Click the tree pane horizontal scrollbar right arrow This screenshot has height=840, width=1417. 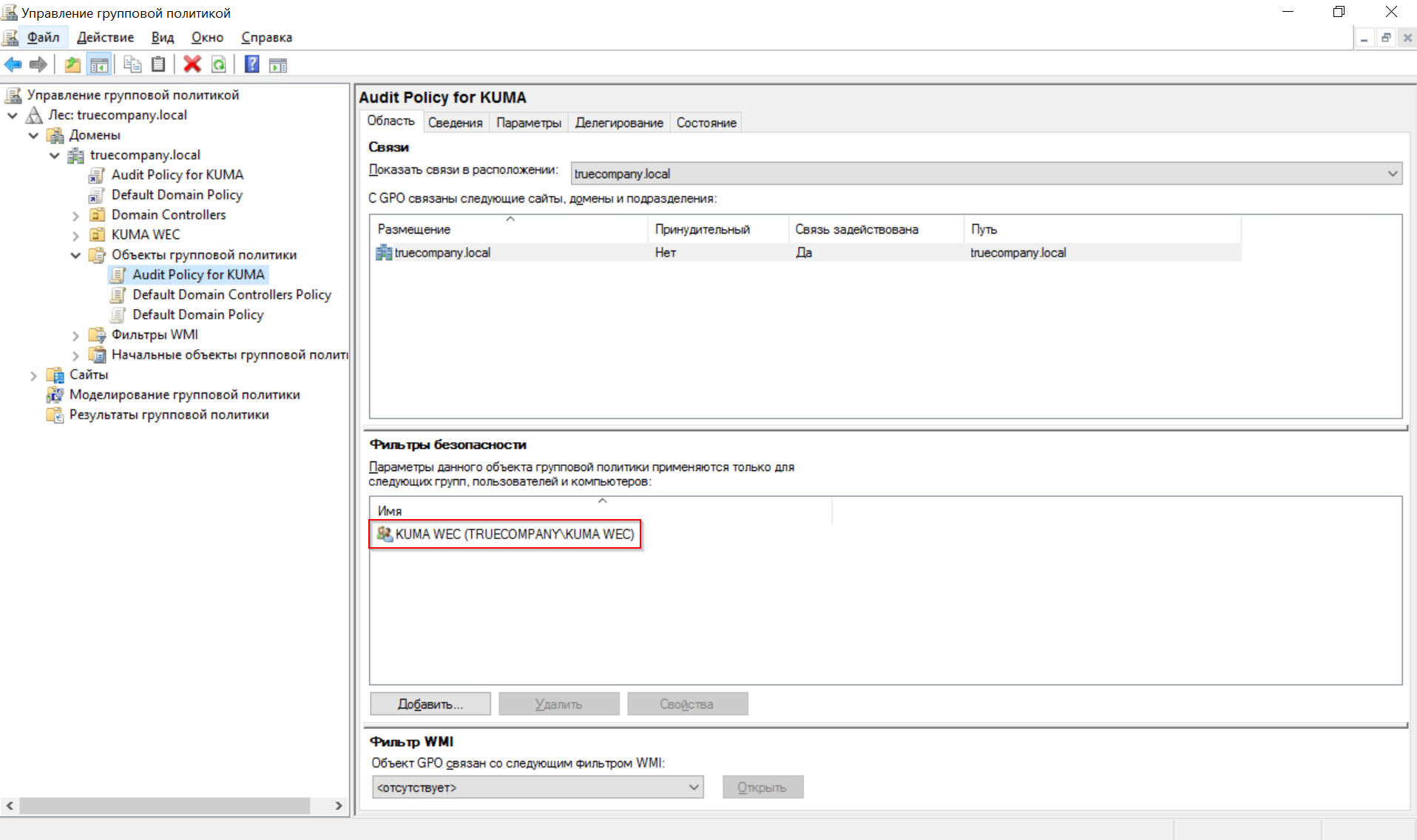pyautogui.click(x=339, y=805)
